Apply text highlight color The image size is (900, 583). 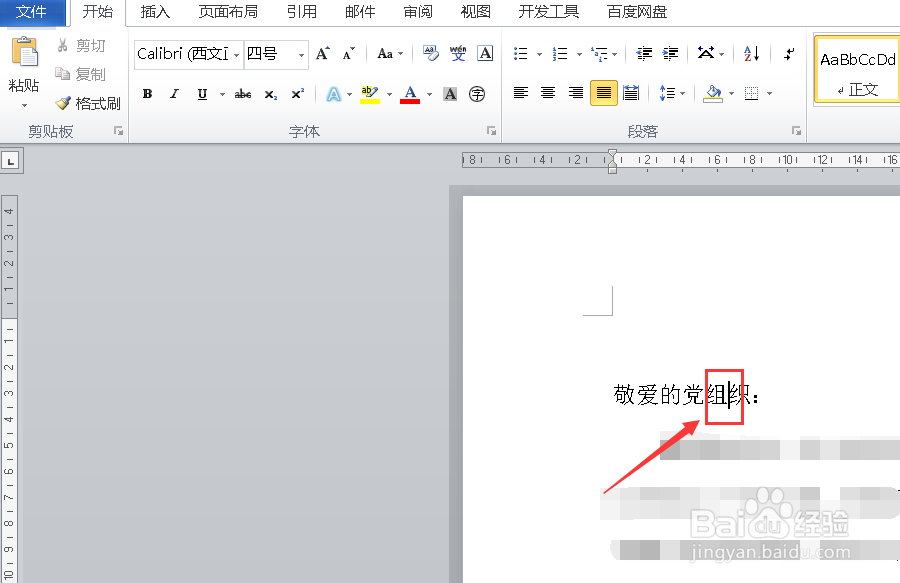pos(368,94)
